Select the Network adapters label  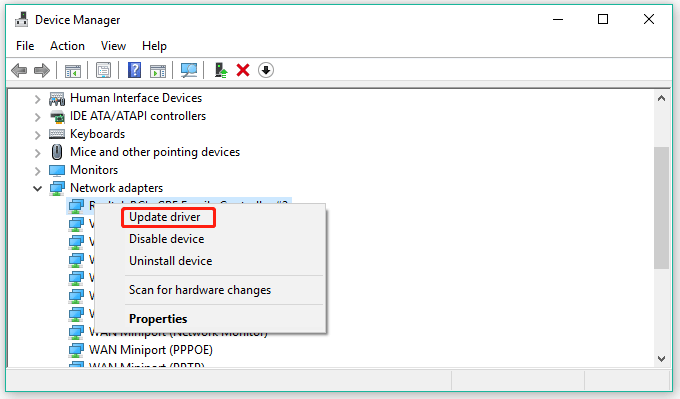117,188
